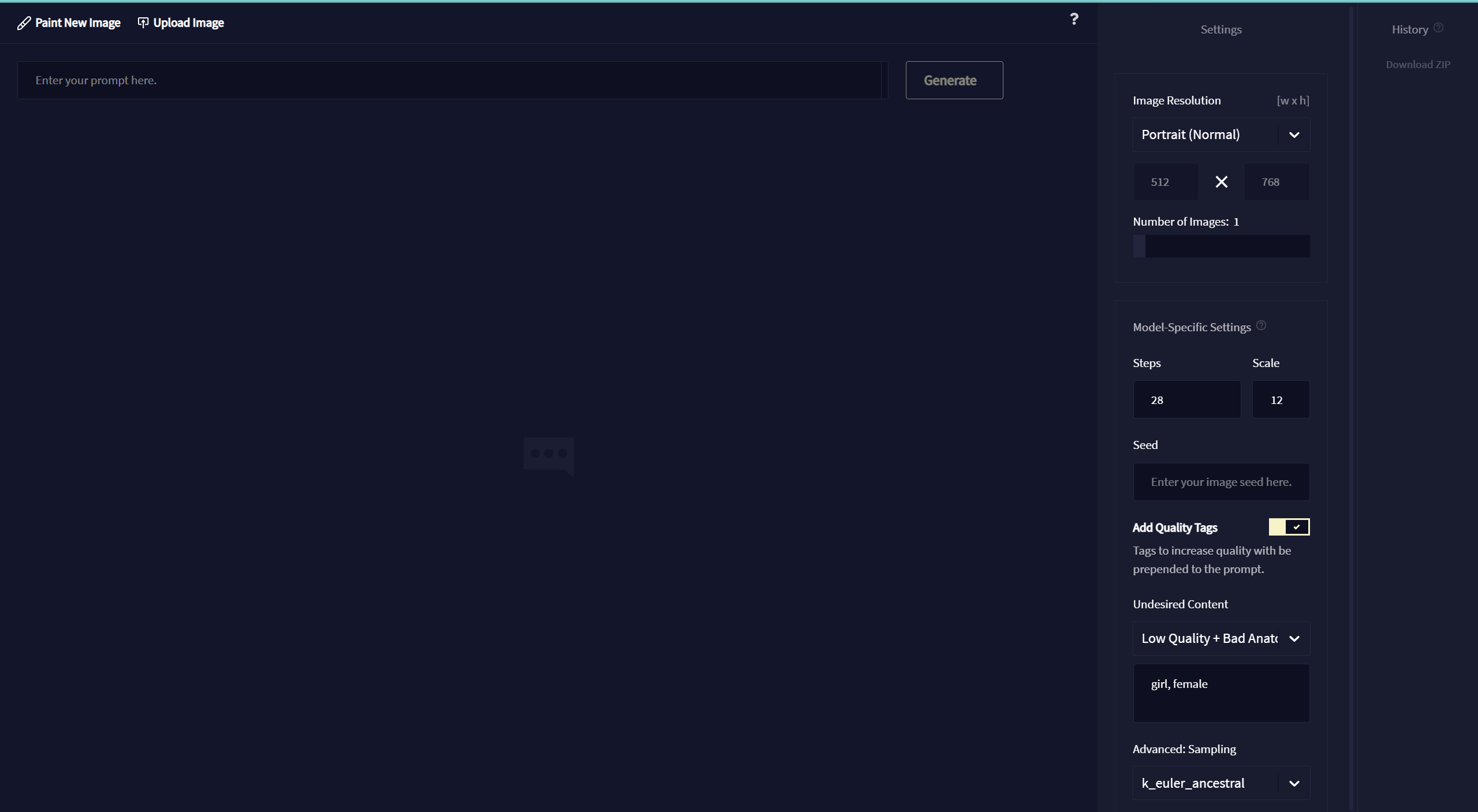The image size is (1478, 812).
Task: Toggle the Add Quality Tags switch
Action: point(1289,527)
